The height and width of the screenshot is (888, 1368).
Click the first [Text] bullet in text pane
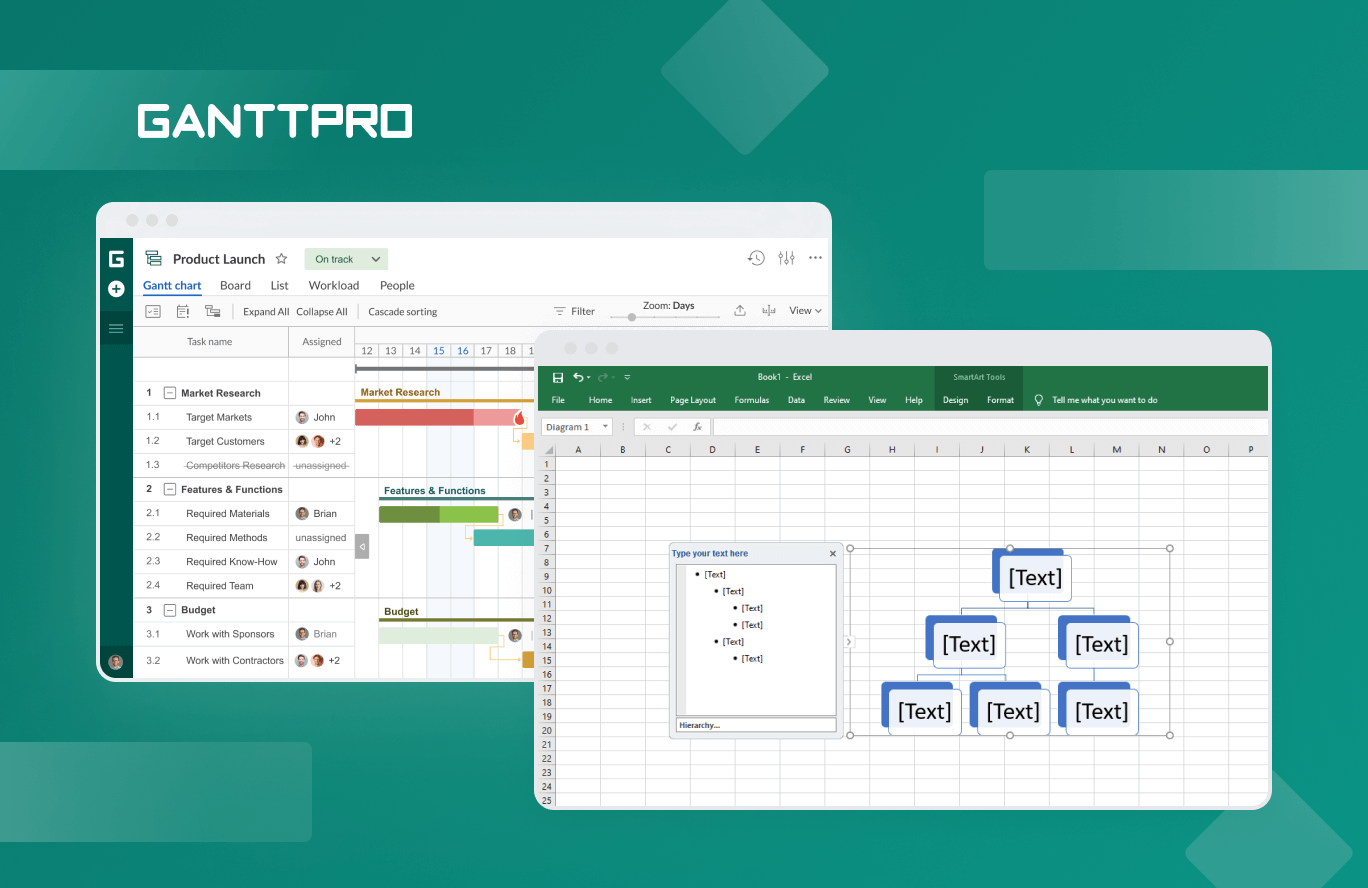pyautogui.click(x=715, y=575)
